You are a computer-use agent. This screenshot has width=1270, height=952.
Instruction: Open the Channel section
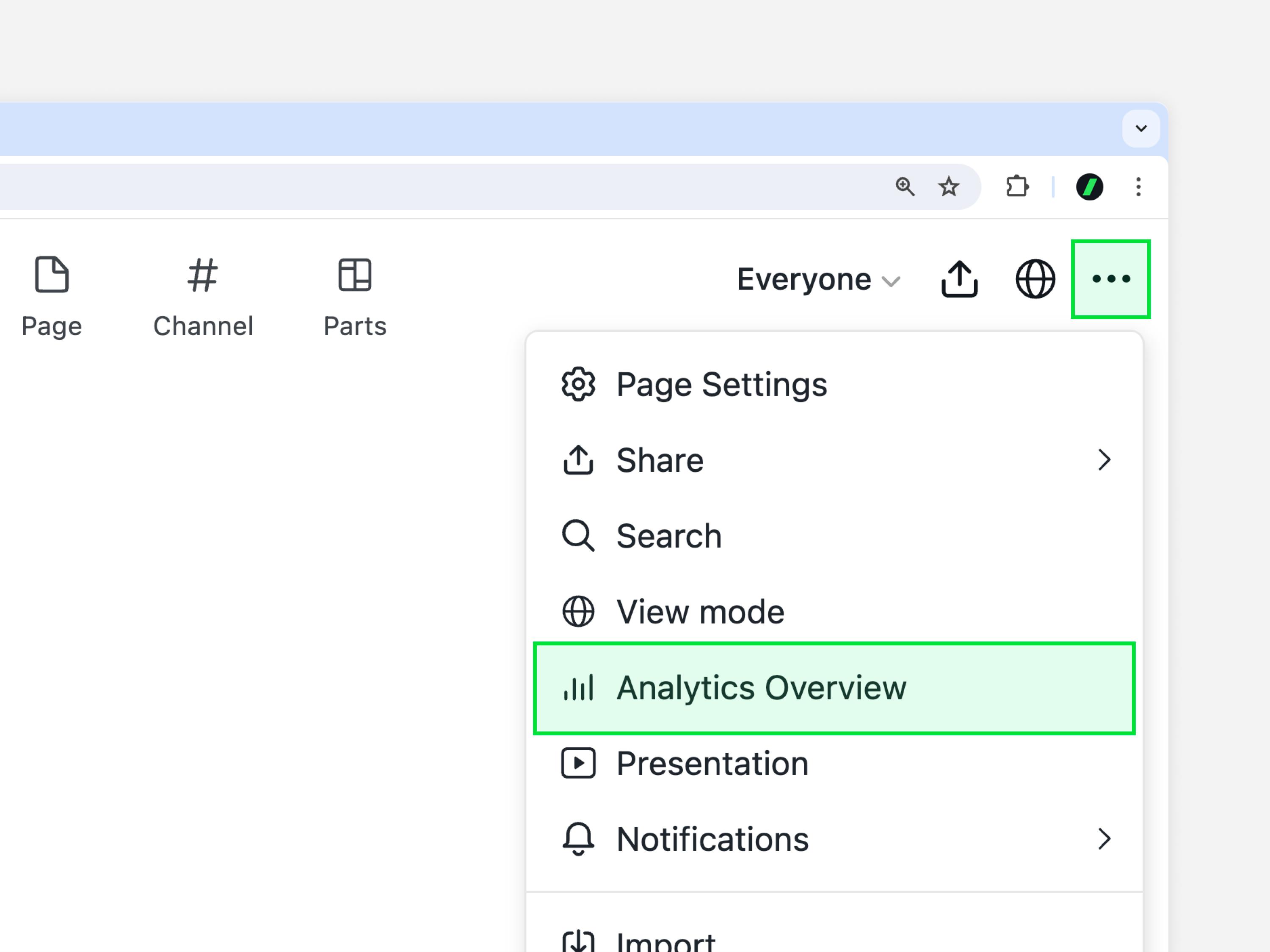[x=202, y=275]
